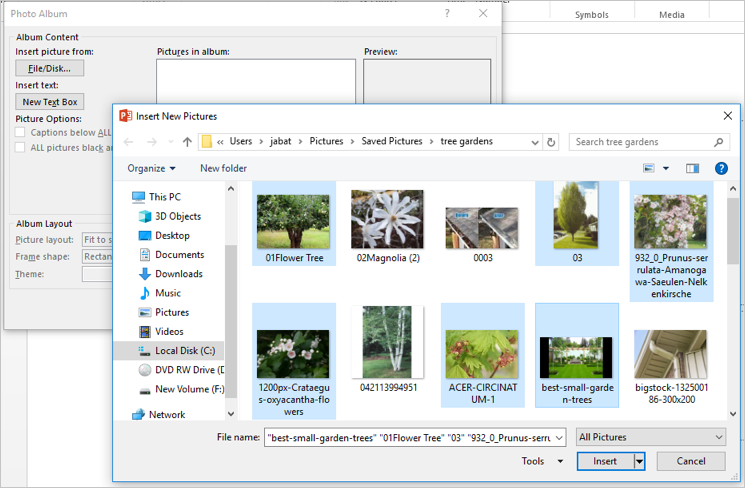Expand the Organize dropdown menu
This screenshot has width=745, height=488.
151,169
